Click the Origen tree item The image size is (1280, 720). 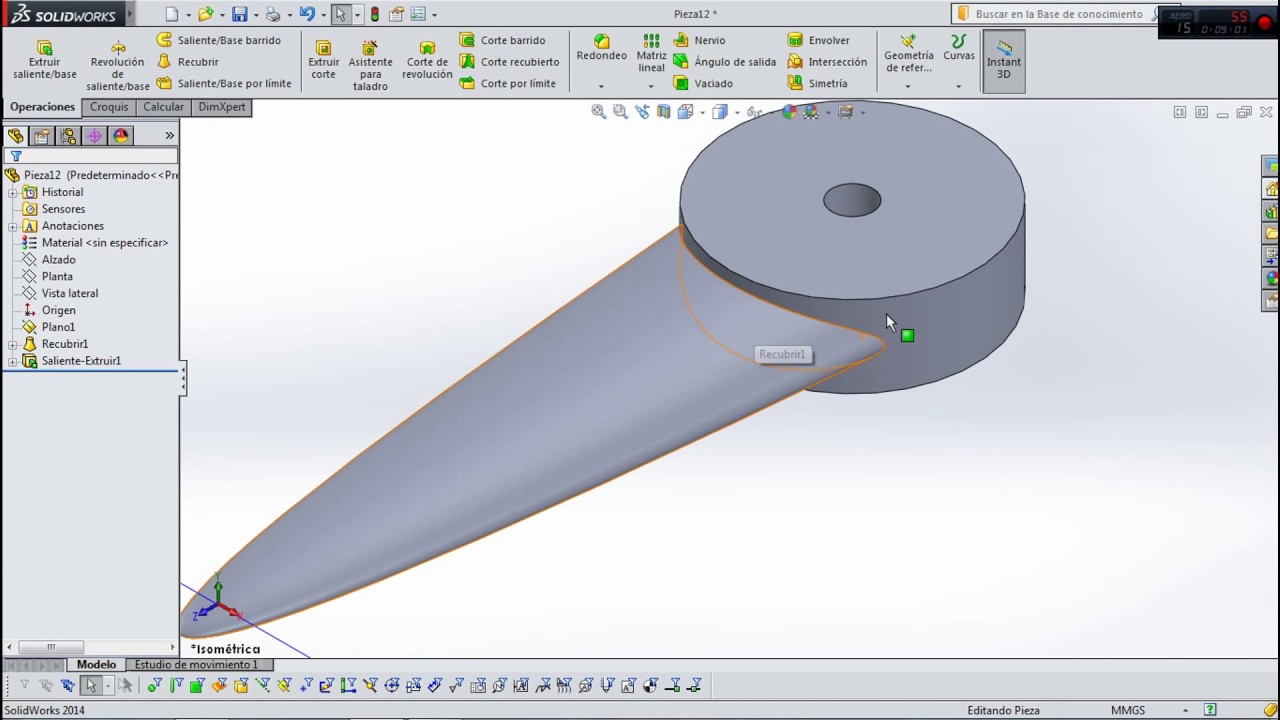coord(58,310)
